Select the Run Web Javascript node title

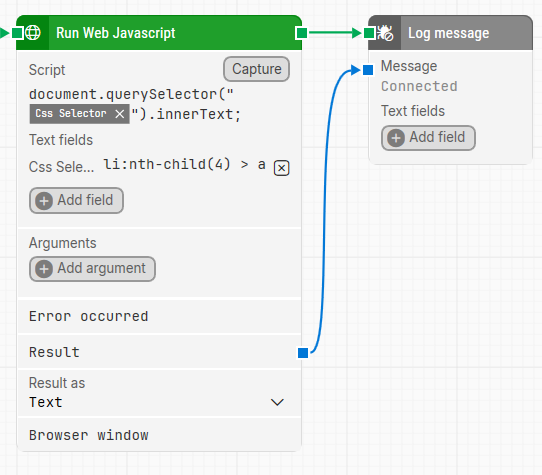[115, 33]
